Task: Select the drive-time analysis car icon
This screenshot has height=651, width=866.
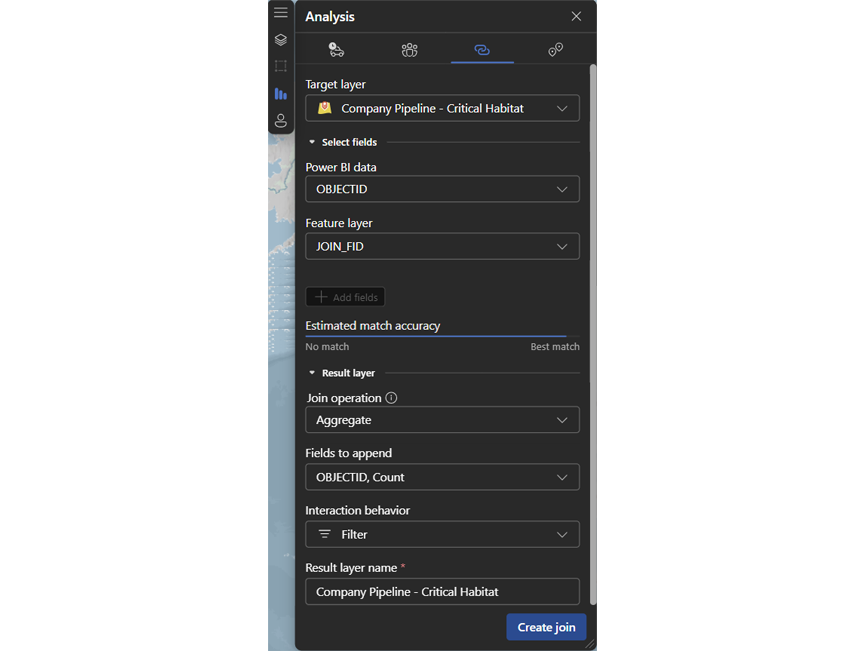Action: click(x=336, y=48)
